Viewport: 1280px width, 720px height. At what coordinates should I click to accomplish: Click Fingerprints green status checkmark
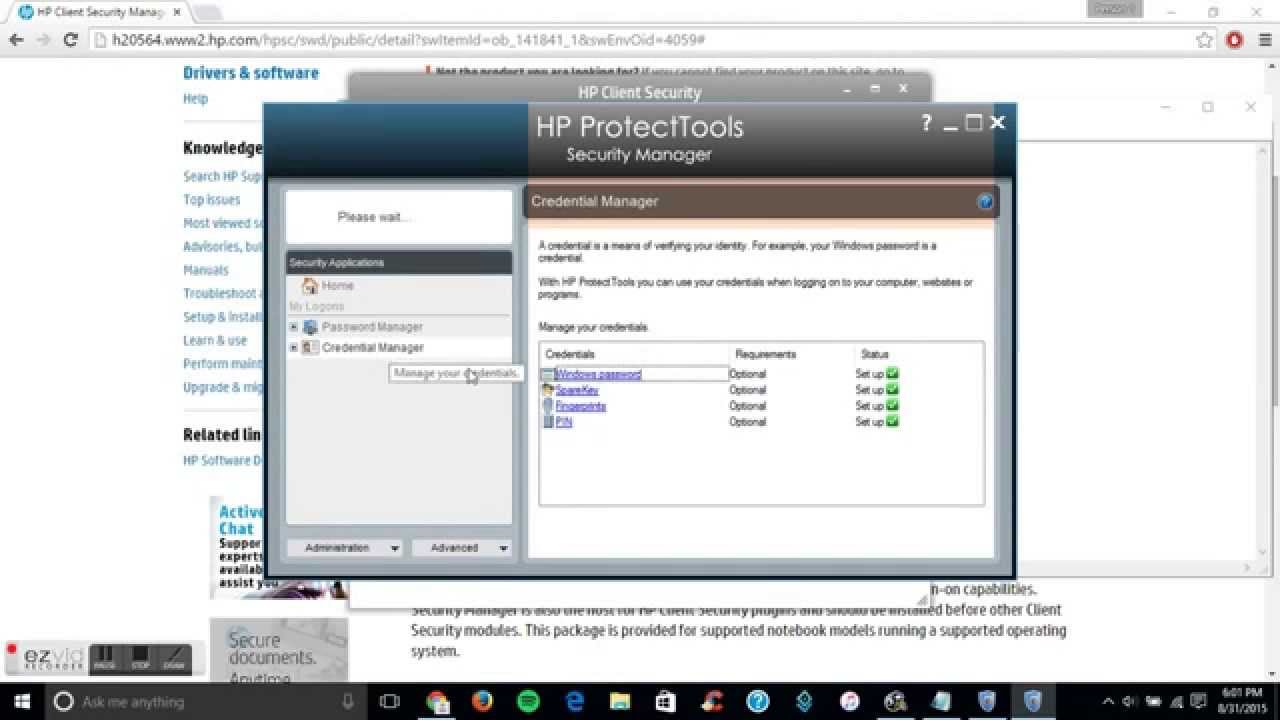pos(892,406)
